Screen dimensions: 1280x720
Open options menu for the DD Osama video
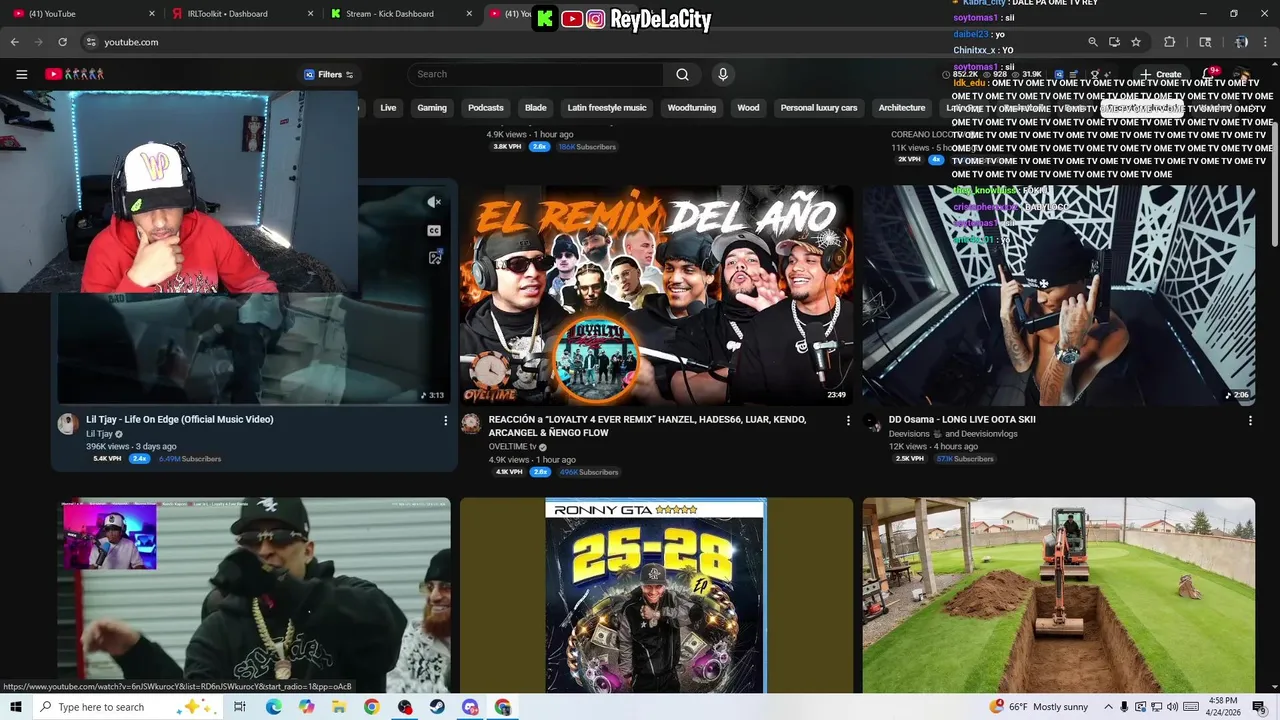click(1250, 421)
